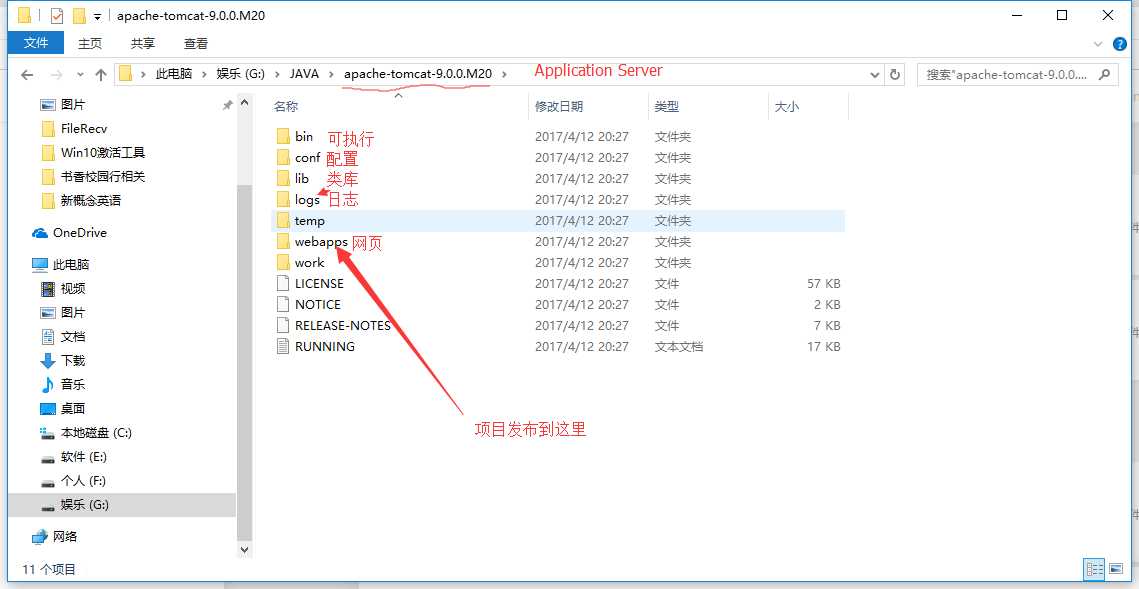The image size is (1139, 589).
Task: Open Win10激活工具 quick access folder
Action: [x=94, y=153]
